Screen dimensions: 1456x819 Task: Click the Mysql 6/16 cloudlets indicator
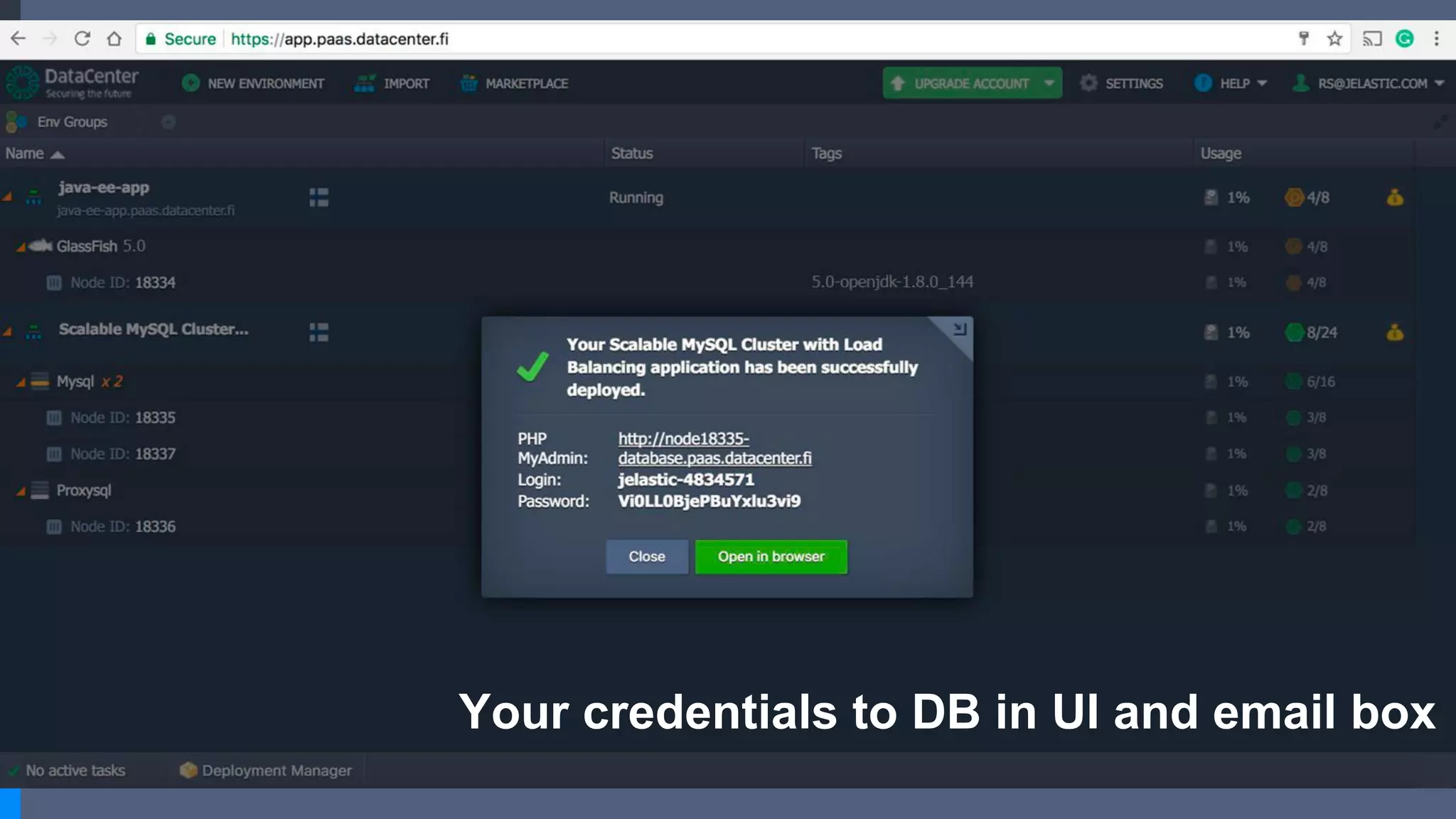click(x=1312, y=382)
